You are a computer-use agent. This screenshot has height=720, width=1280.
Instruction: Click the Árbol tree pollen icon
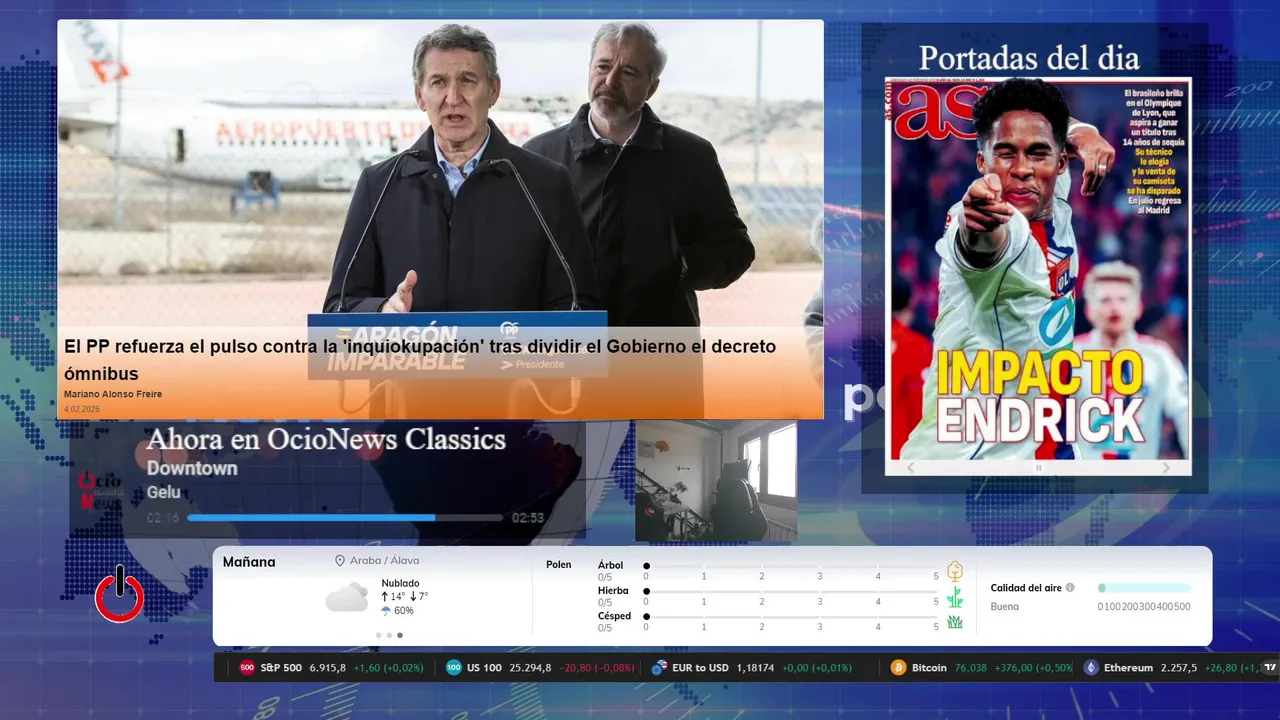tap(955, 571)
